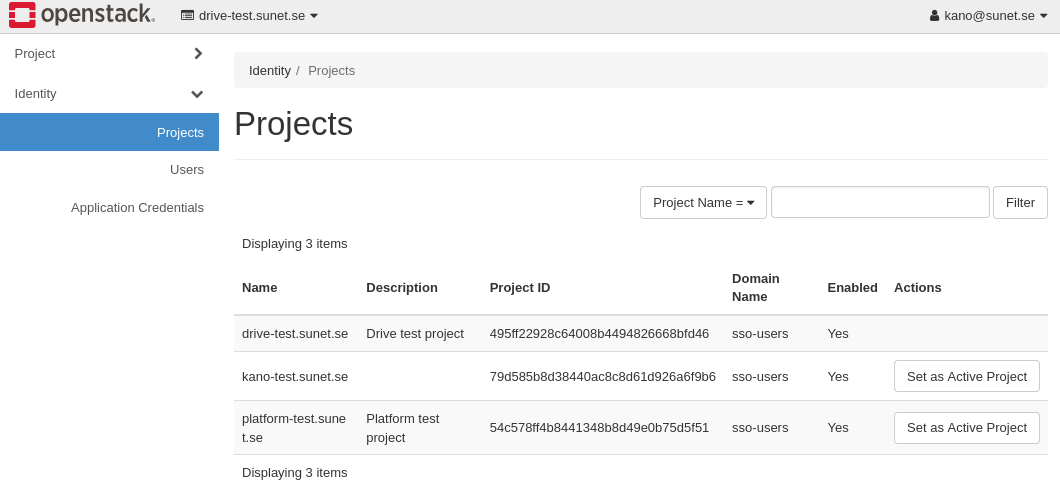Image resolution: width=1060 pixels, height=493 pixels.
Task: Click the Identity breadcrumb link
Action: (x=270, y=70)
